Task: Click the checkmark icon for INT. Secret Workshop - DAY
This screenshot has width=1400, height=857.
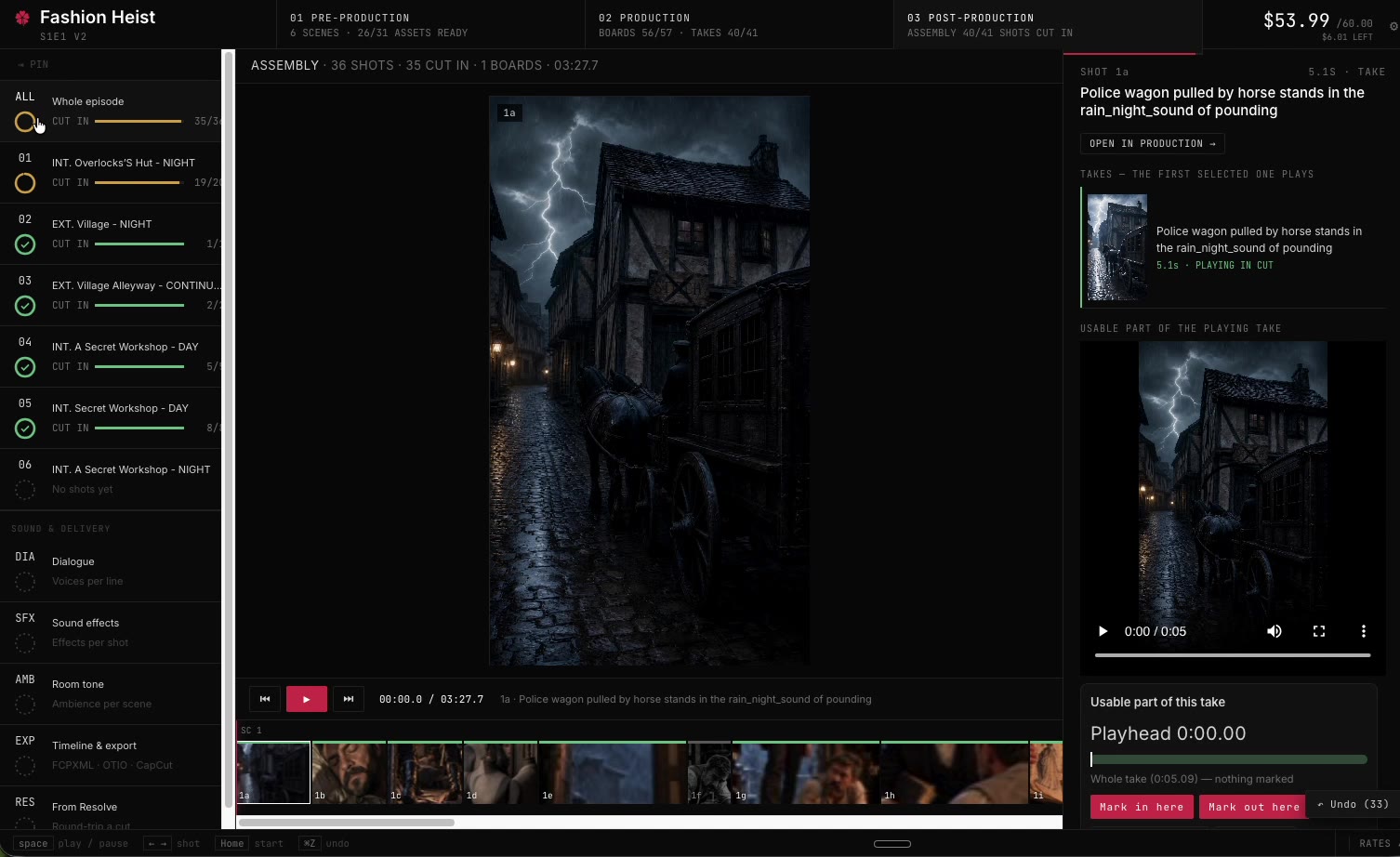Action: [25, 428]
